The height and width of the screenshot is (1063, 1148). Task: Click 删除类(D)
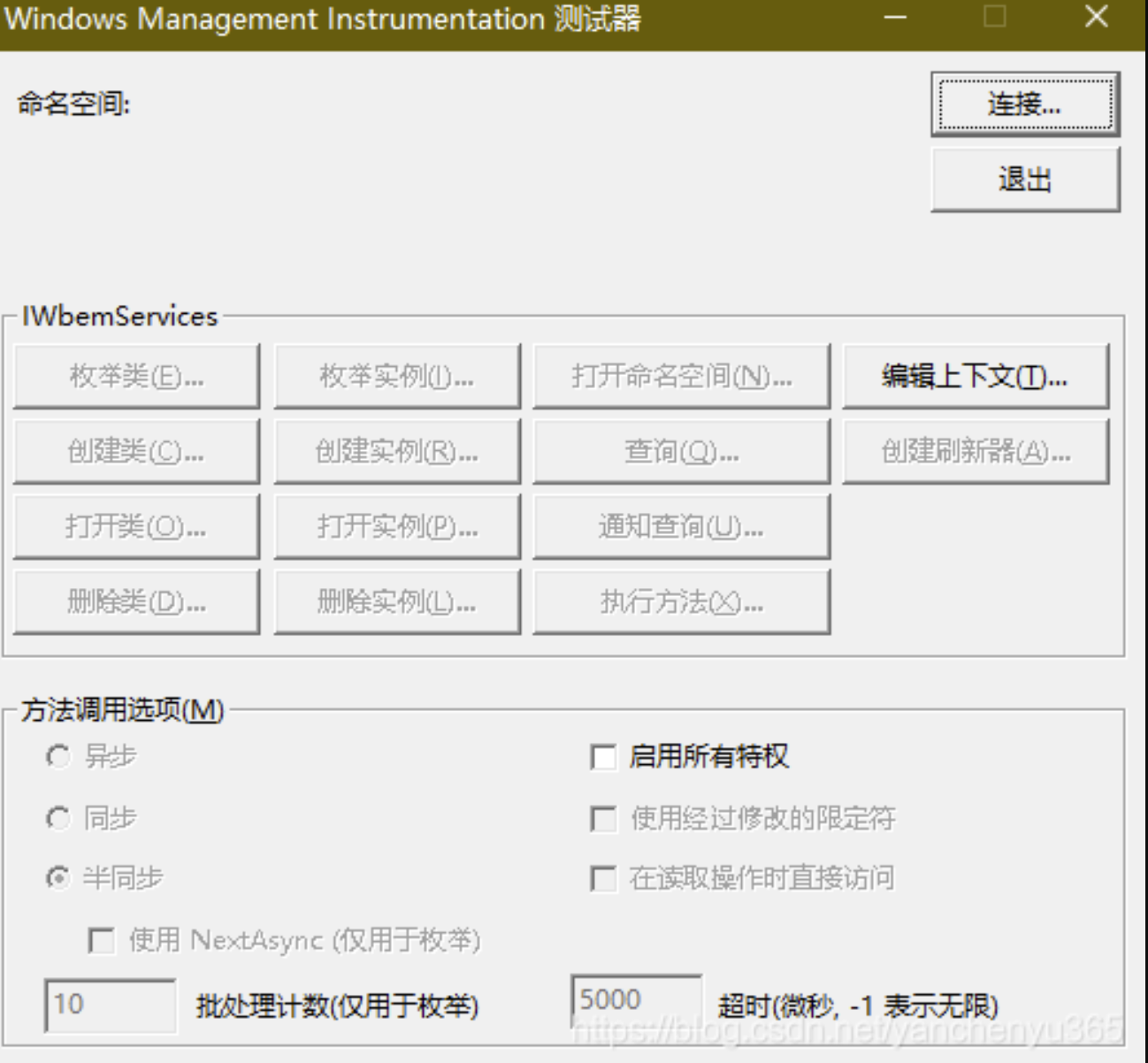137,601
